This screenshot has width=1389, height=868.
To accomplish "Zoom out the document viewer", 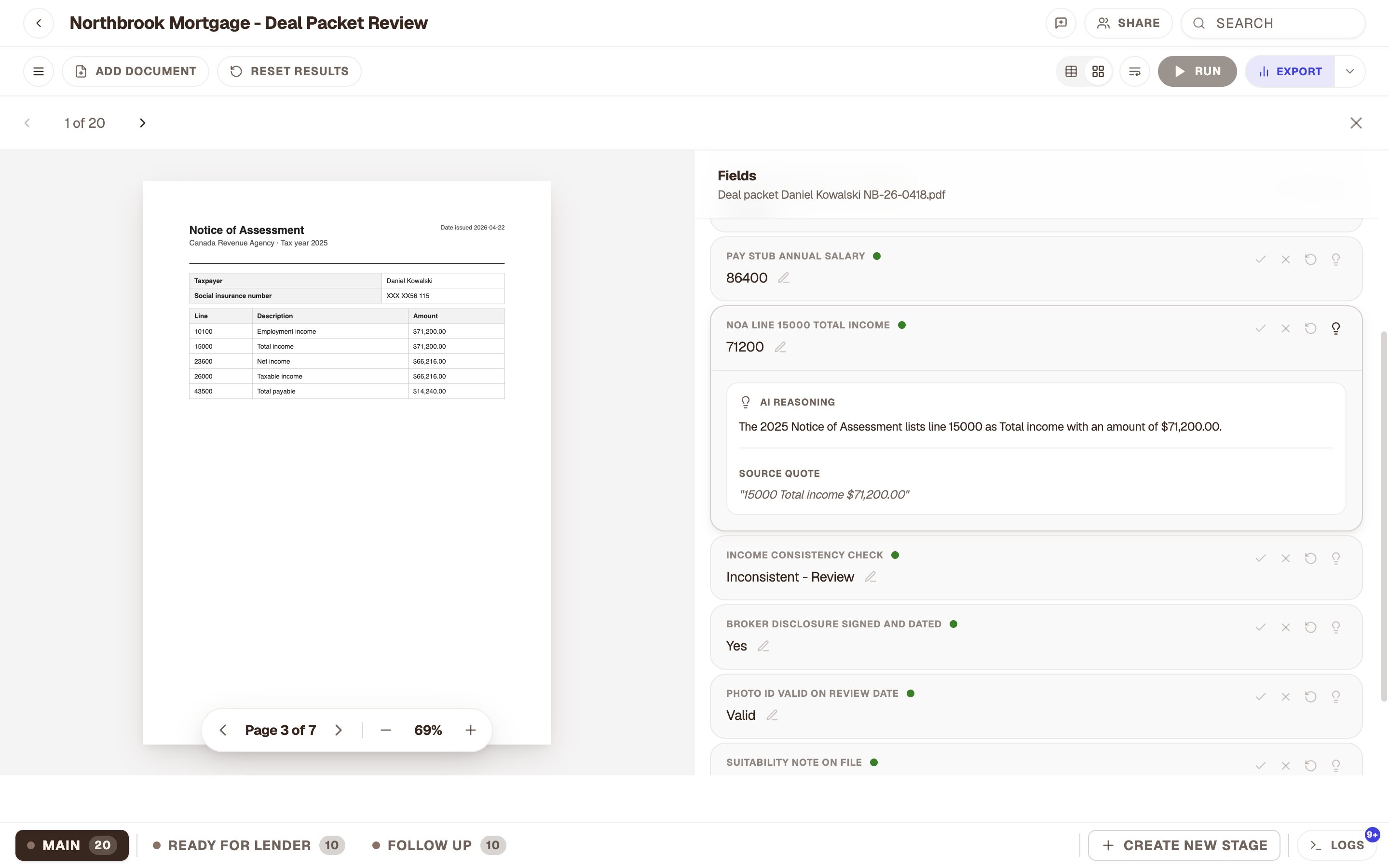I will click(x=386, y=730).
